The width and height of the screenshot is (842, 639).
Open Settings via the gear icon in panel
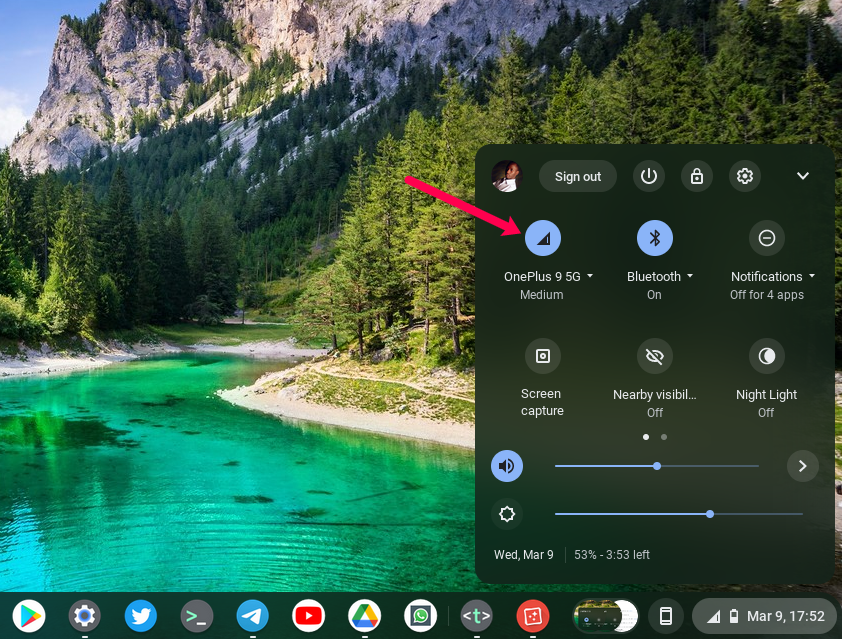744,176
